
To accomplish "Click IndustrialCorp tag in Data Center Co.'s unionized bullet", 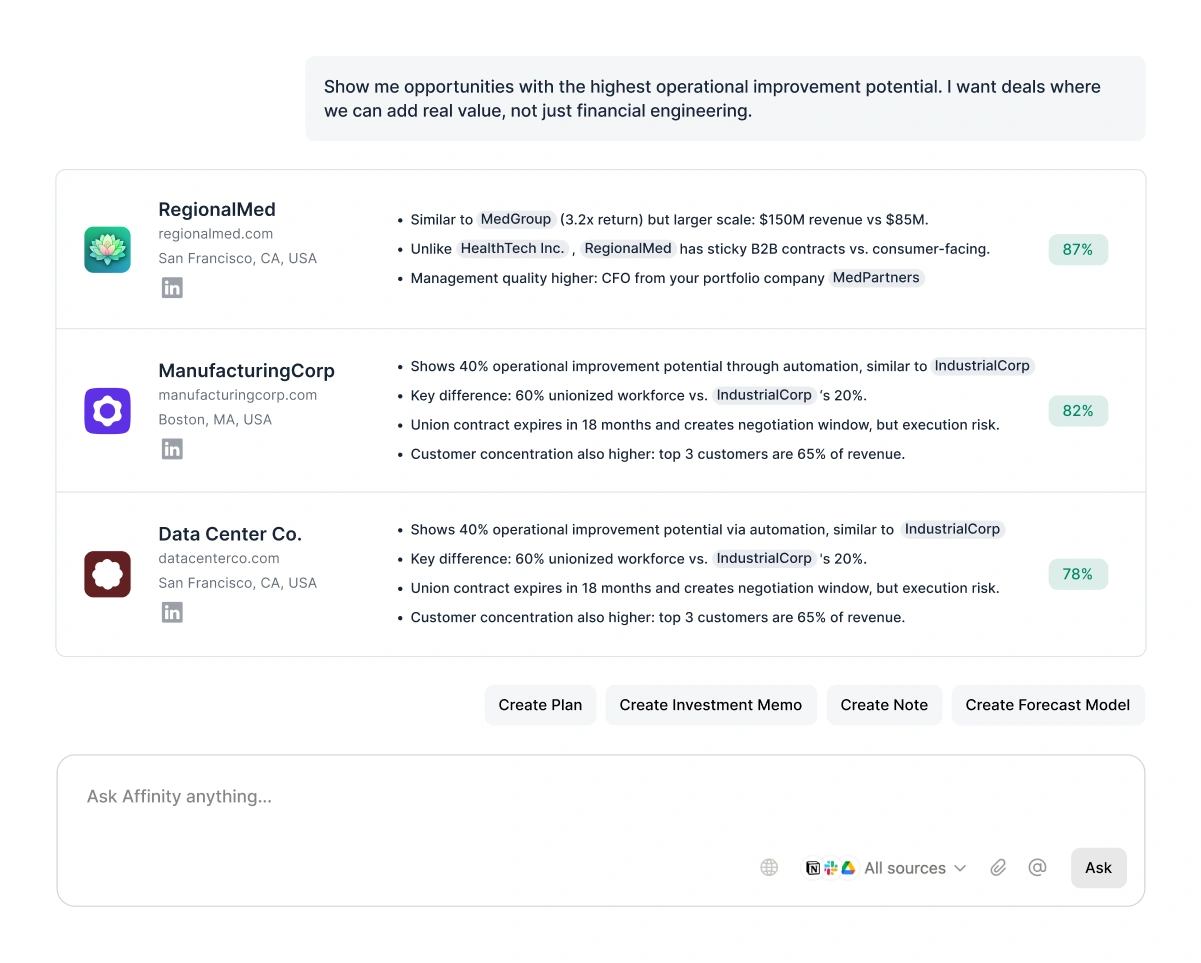I will click(764, 558).
